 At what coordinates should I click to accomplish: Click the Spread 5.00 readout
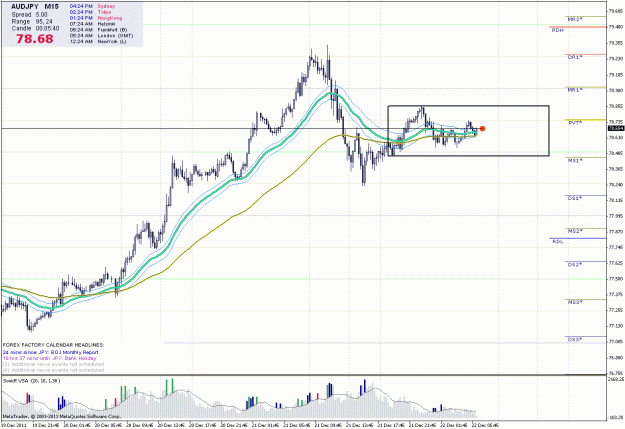pyautogui.click(x=29, y=15)
